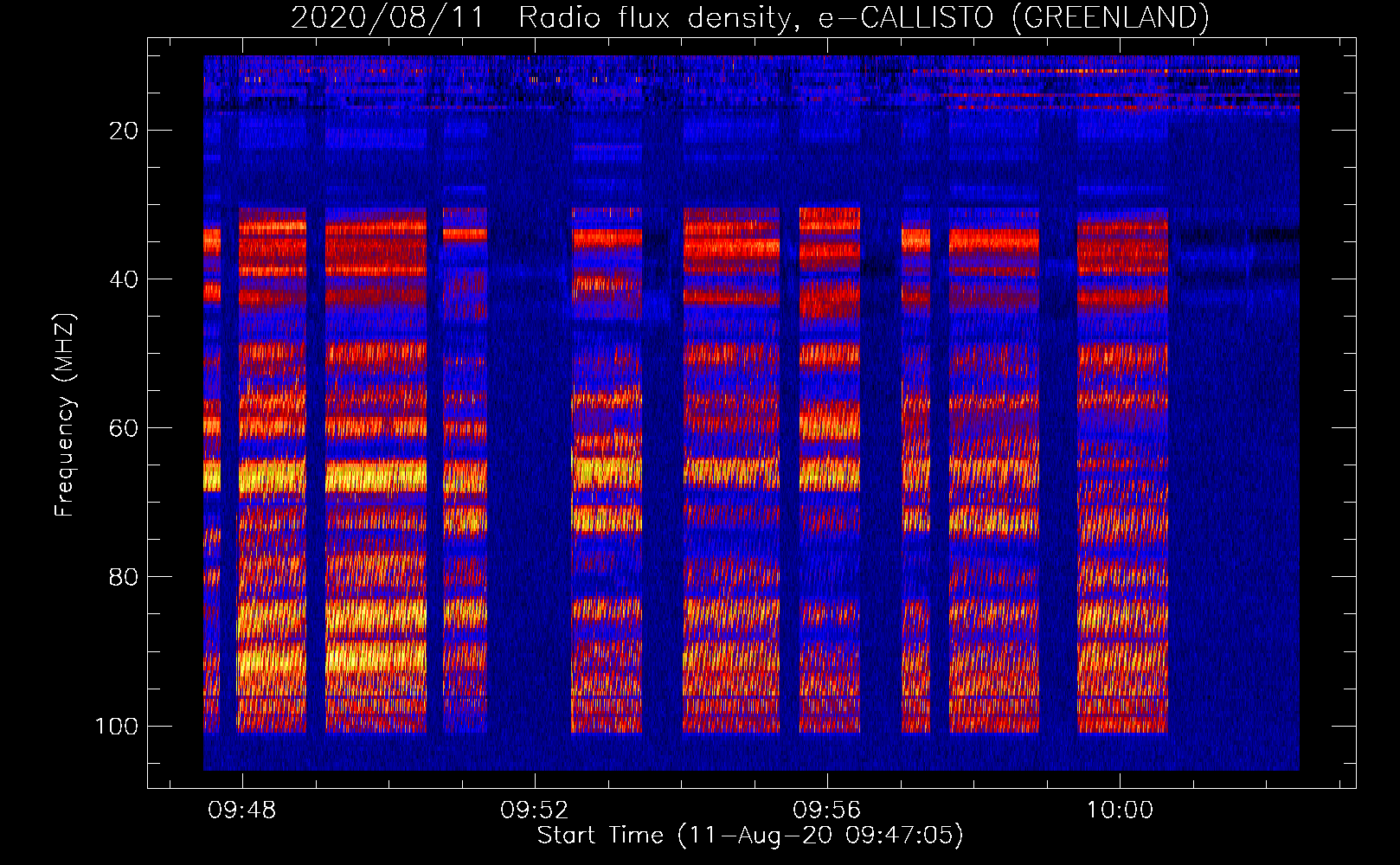1400x865 pixels.
Task: Click the 10:00 time tick label
Action: pyautogui.click(x=1120, y=811)
